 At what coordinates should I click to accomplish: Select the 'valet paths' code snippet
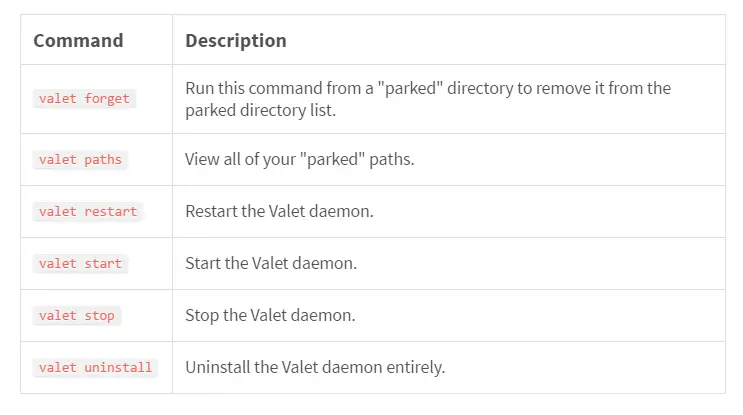click(81, 160)
